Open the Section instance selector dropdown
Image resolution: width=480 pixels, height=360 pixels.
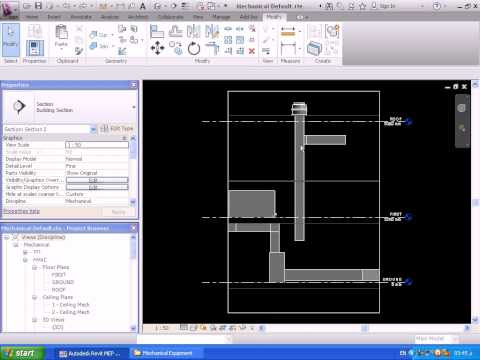pos(93,129)
